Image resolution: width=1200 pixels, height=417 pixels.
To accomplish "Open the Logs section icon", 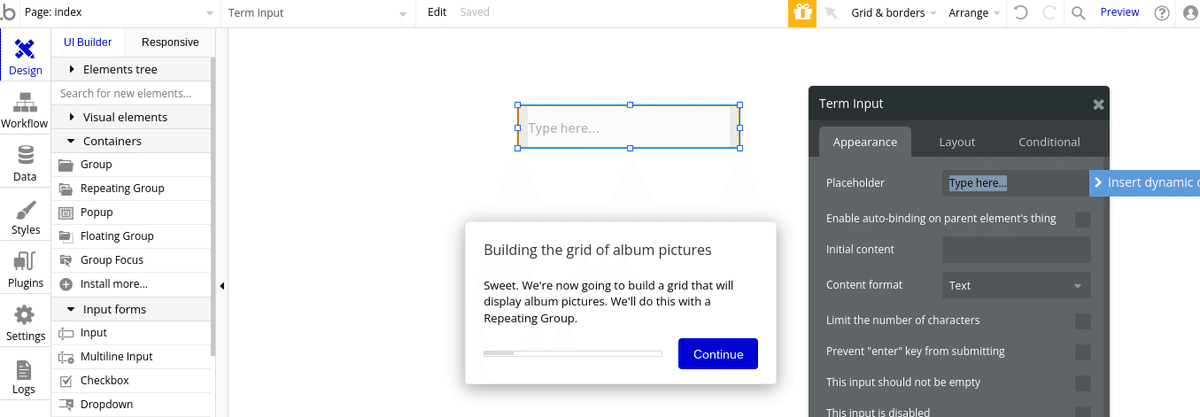I will (25, 369).
